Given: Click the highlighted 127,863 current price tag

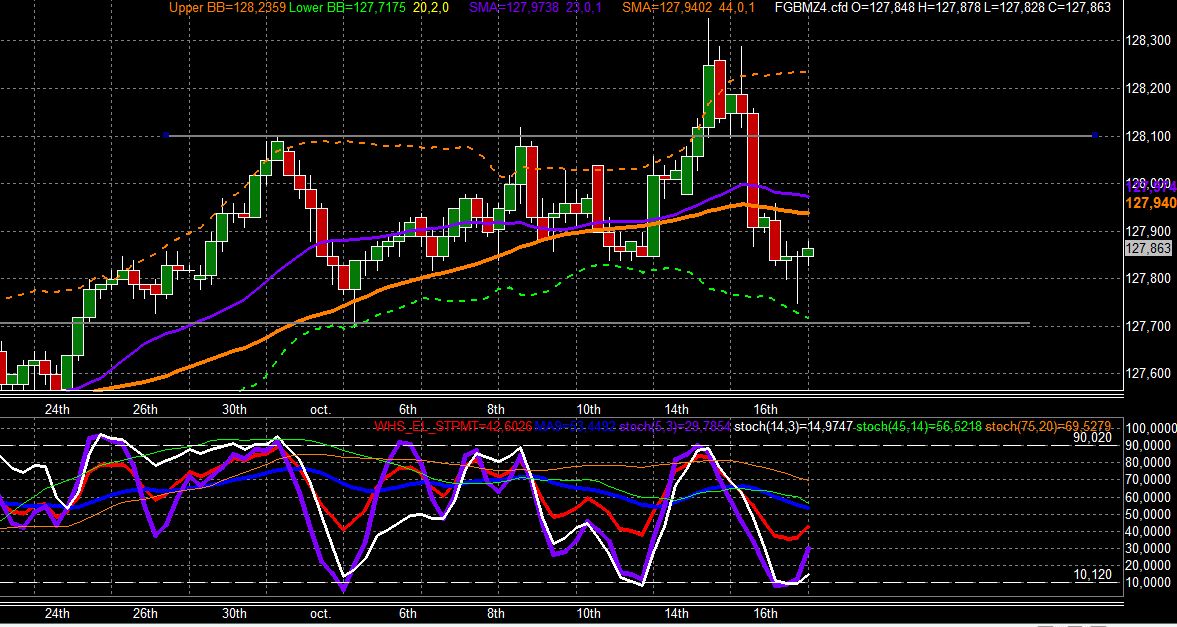Looking at the screenshot, I should pos(1148,249).
